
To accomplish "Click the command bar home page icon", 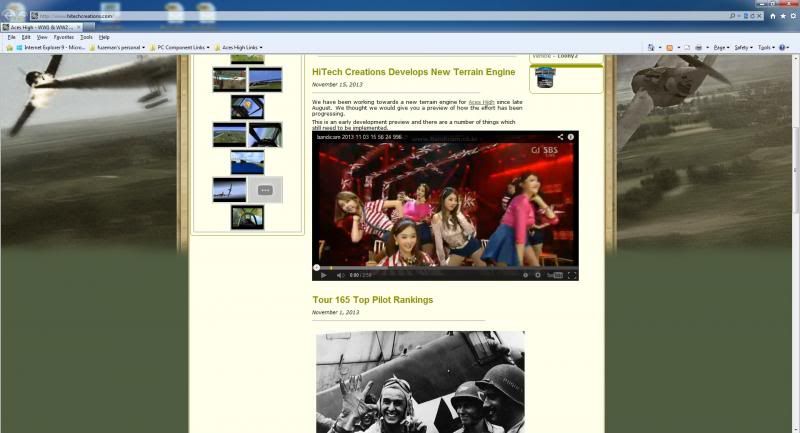I will click(651, 47).
